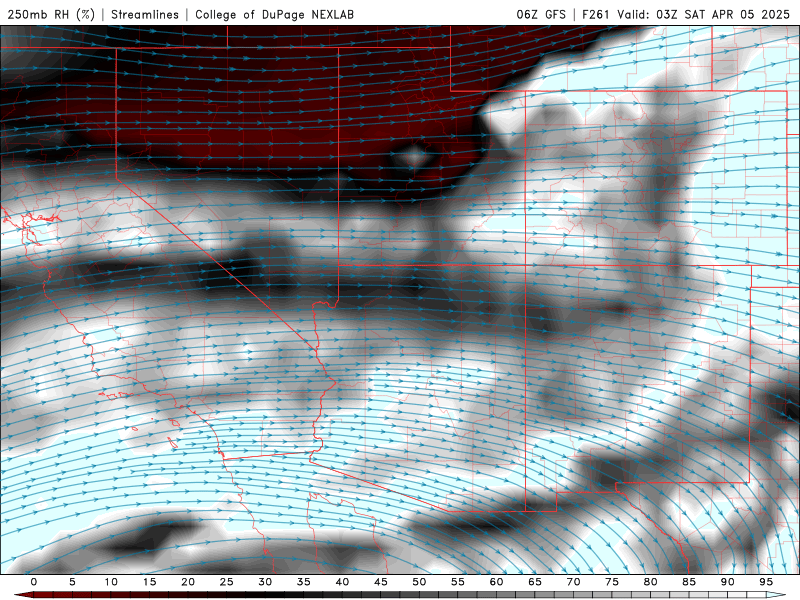Image resolution: width=800 pixels, height=600 pixels.
Task: Click the color scale label "80"
Action: tap(650, 582)
